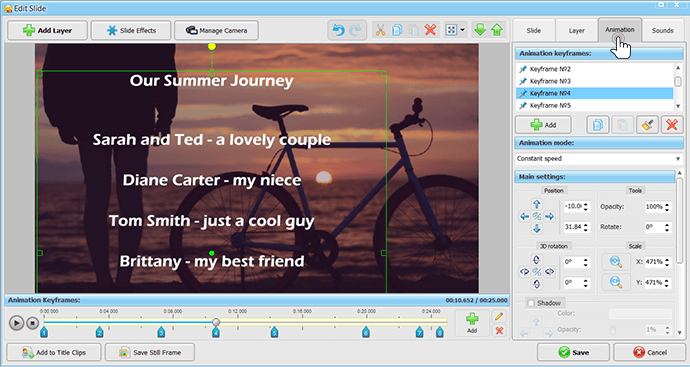Select keyframe marker 2 on the timeline

coord(99,332)
